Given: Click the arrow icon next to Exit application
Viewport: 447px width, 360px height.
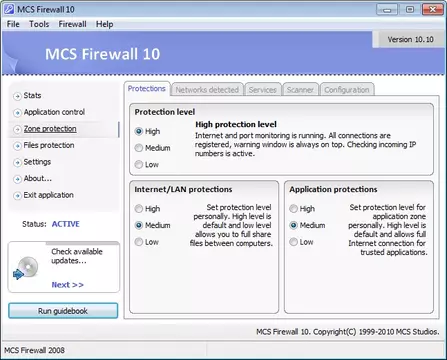Looking at the screenshot, I should pos(17,196).
